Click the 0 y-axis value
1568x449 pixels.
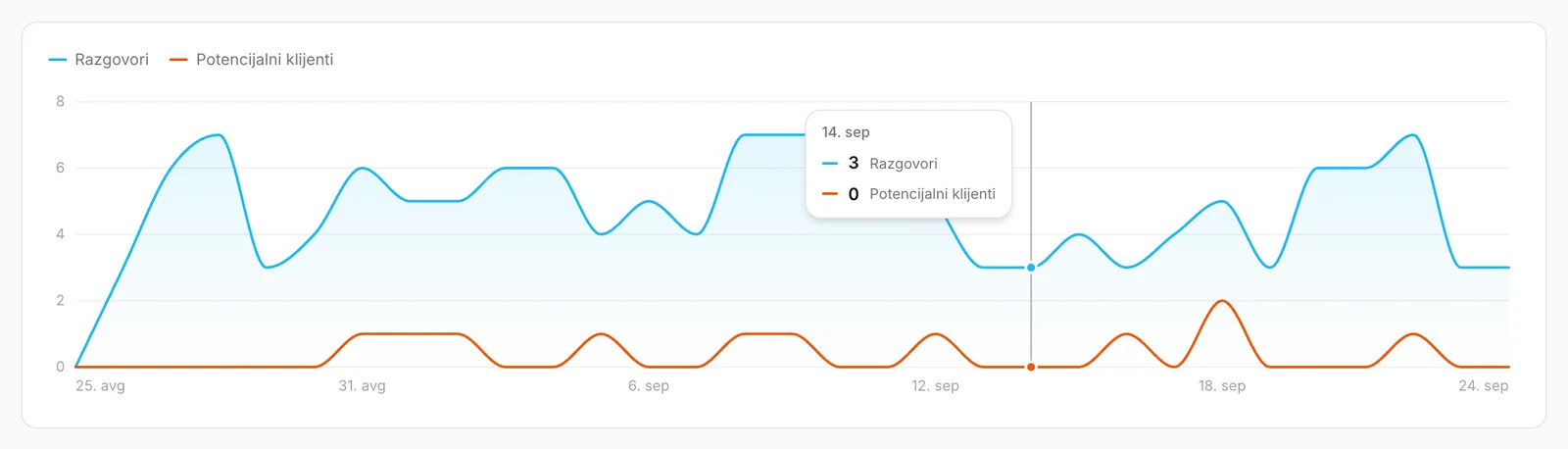(61, 367)
